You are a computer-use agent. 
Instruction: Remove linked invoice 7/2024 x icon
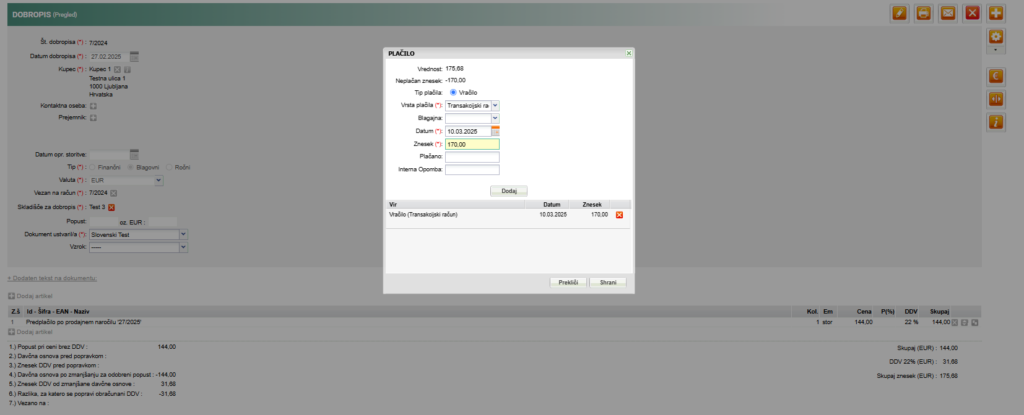click(114, 193)
